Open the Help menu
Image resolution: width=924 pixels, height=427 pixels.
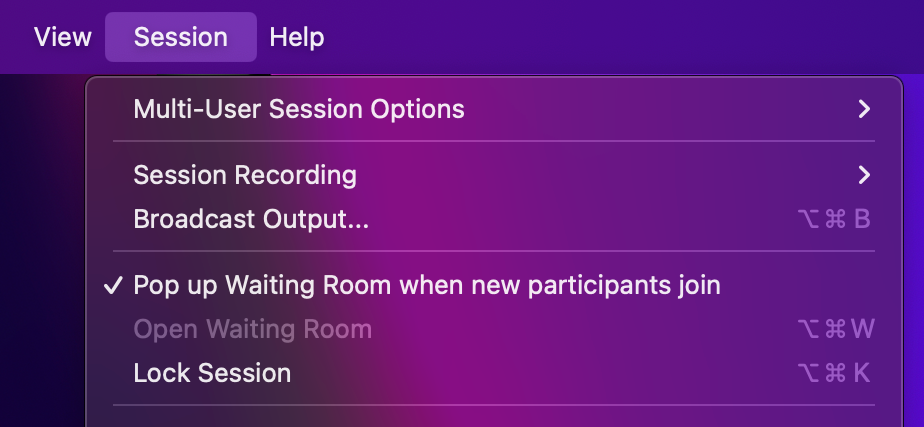297,38
